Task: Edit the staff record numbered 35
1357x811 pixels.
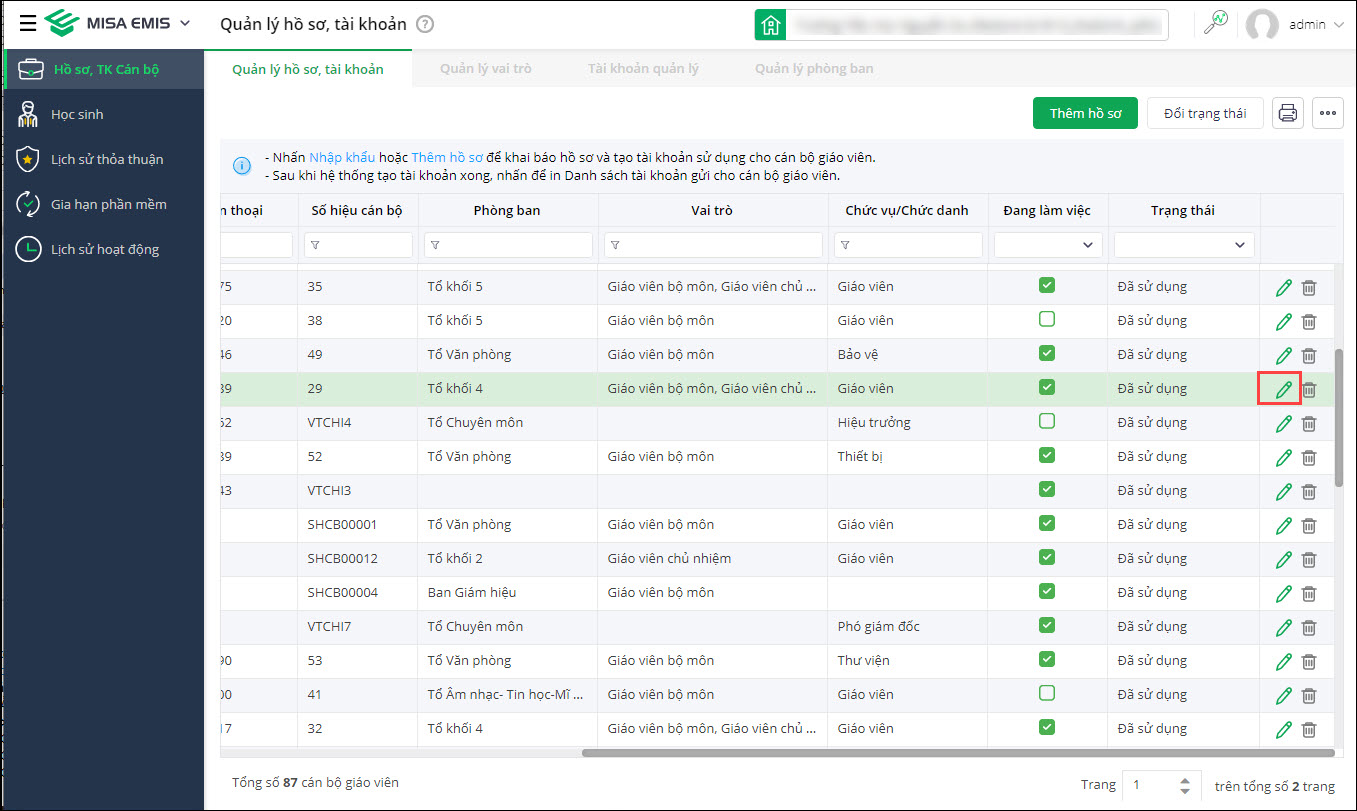Action: 1284,288
